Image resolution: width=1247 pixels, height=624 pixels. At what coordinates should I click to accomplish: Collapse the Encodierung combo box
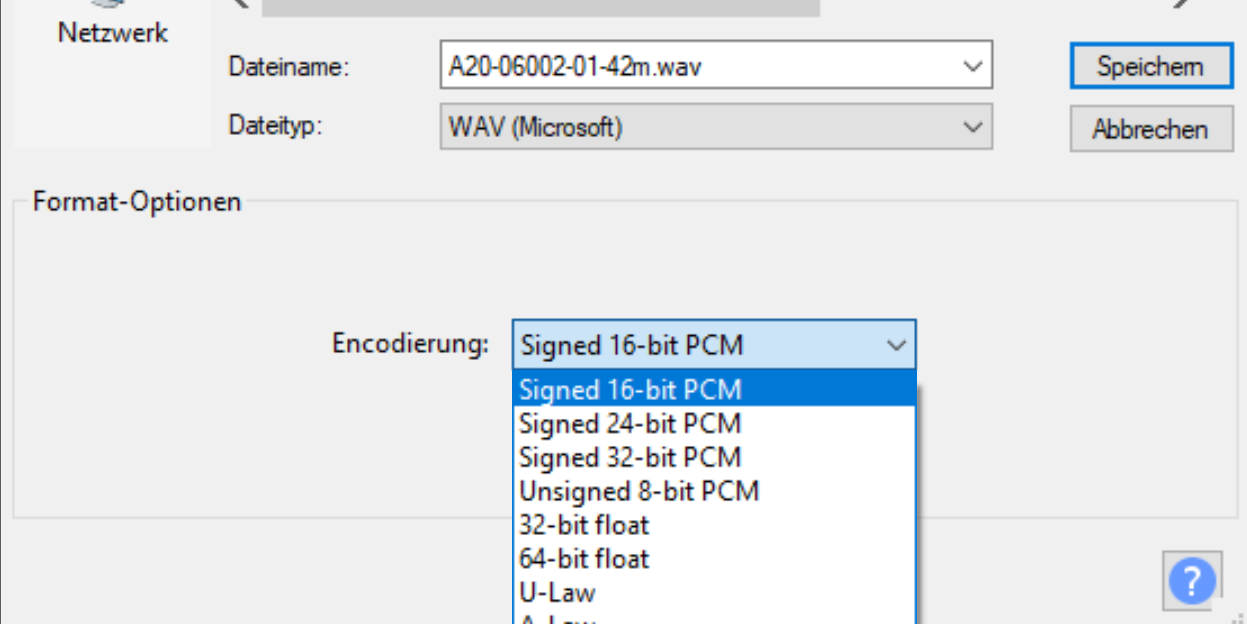(x=895, y=346)
